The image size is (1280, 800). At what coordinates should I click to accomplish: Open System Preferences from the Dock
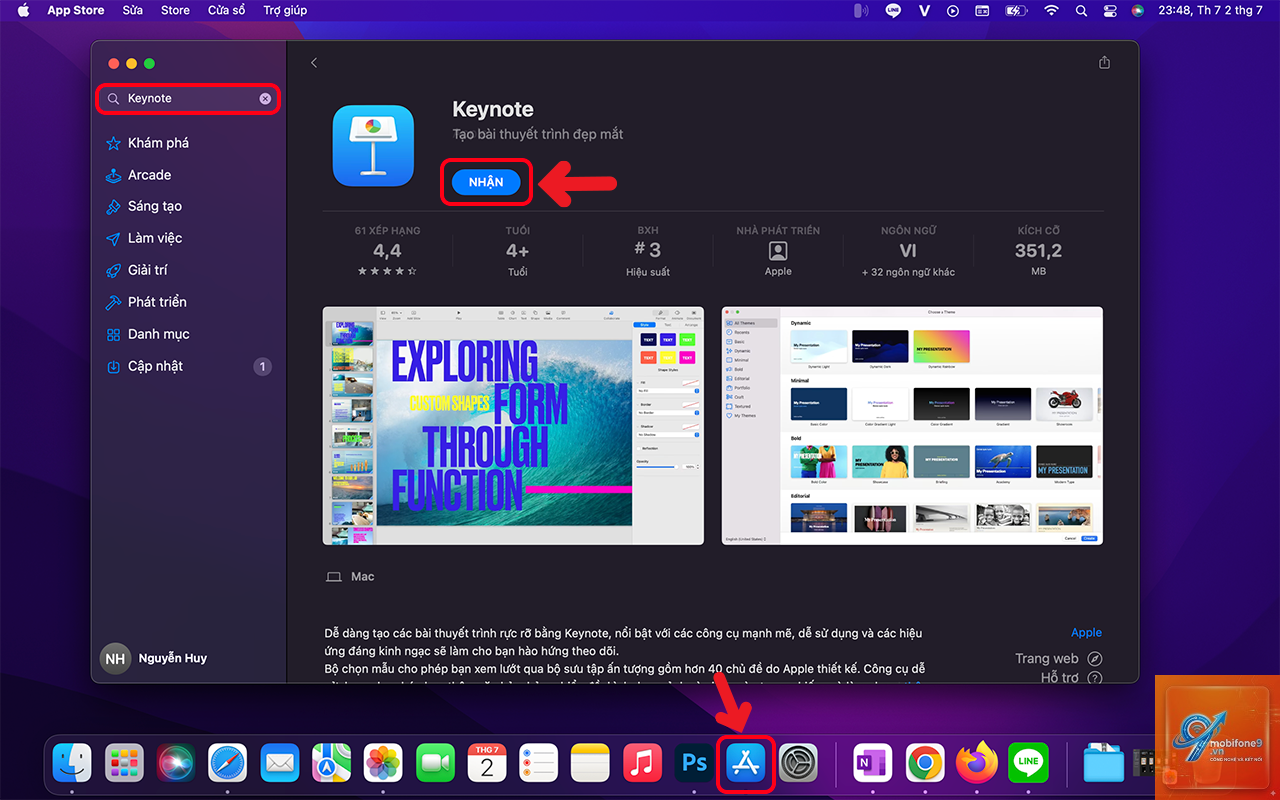pyautogui.click(x=798, y=764)
